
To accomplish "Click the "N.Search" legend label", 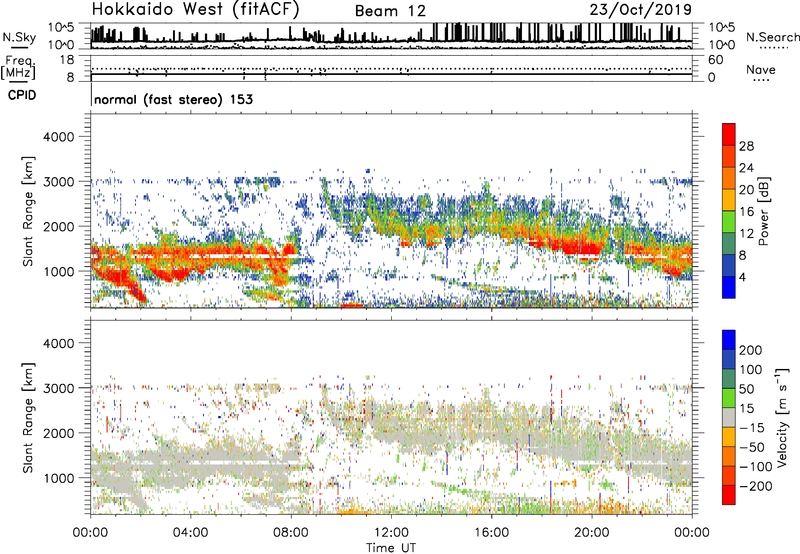I will (772, 37).
